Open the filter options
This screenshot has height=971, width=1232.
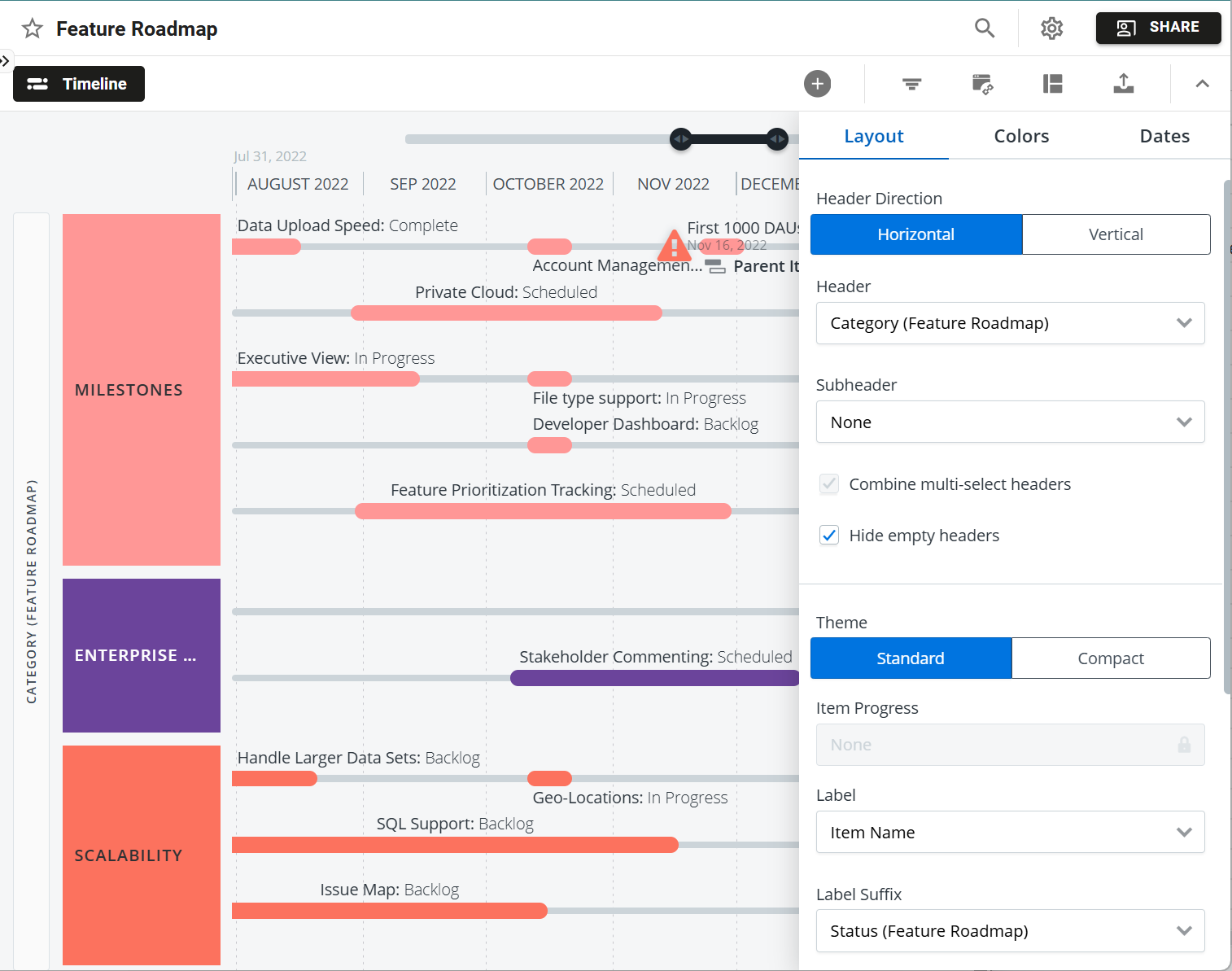pyautogui.click(x=911, y=84)
